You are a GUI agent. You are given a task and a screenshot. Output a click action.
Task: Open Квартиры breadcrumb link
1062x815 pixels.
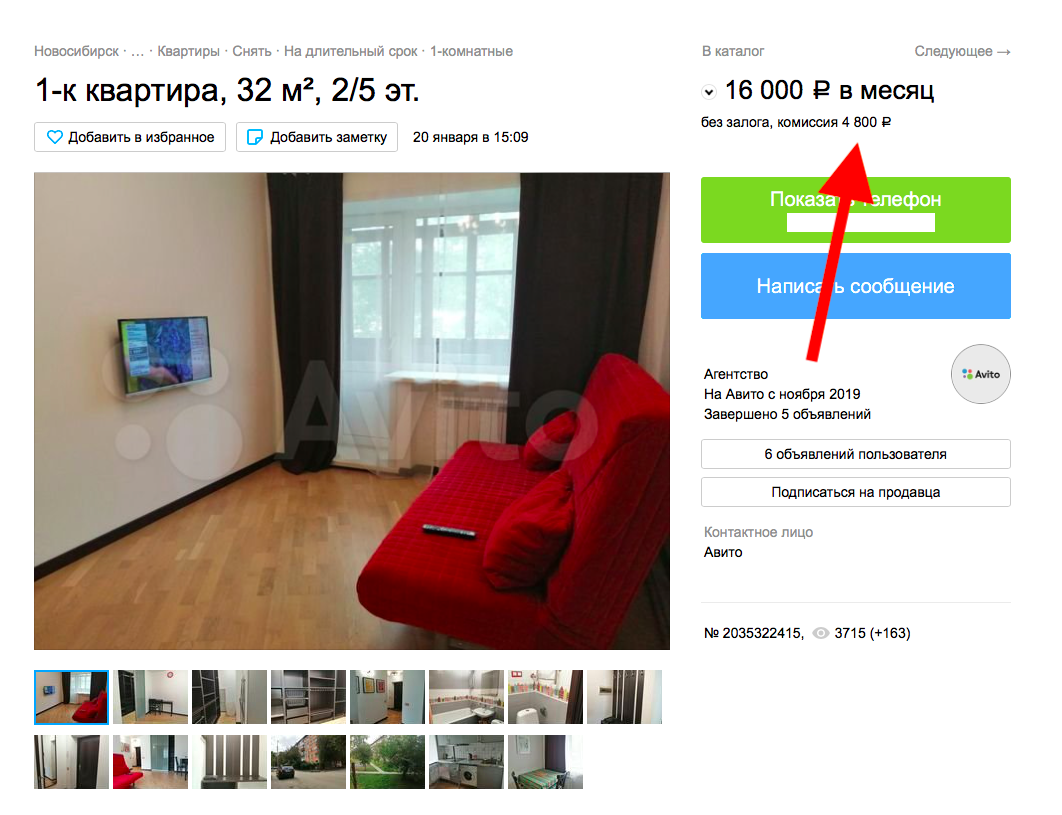coord(188,51)
